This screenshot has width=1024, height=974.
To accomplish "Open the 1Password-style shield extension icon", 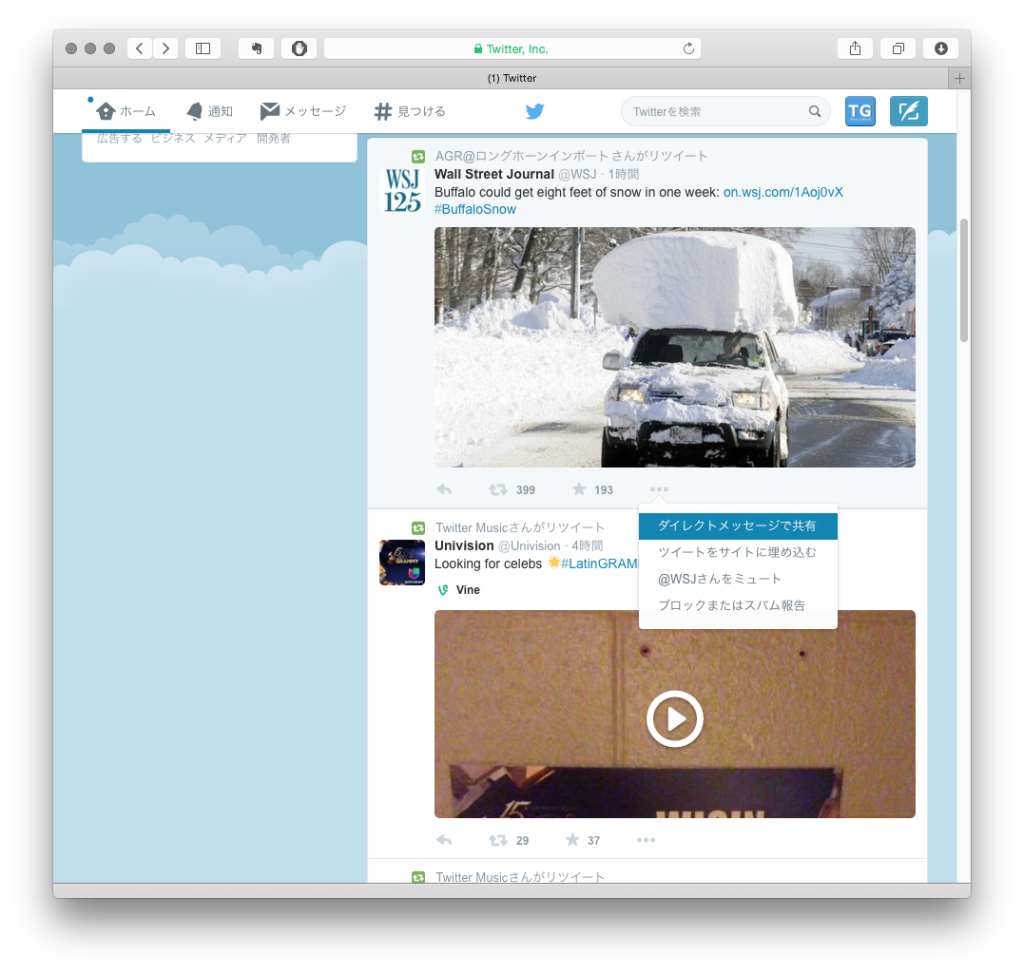I will 299,48.
